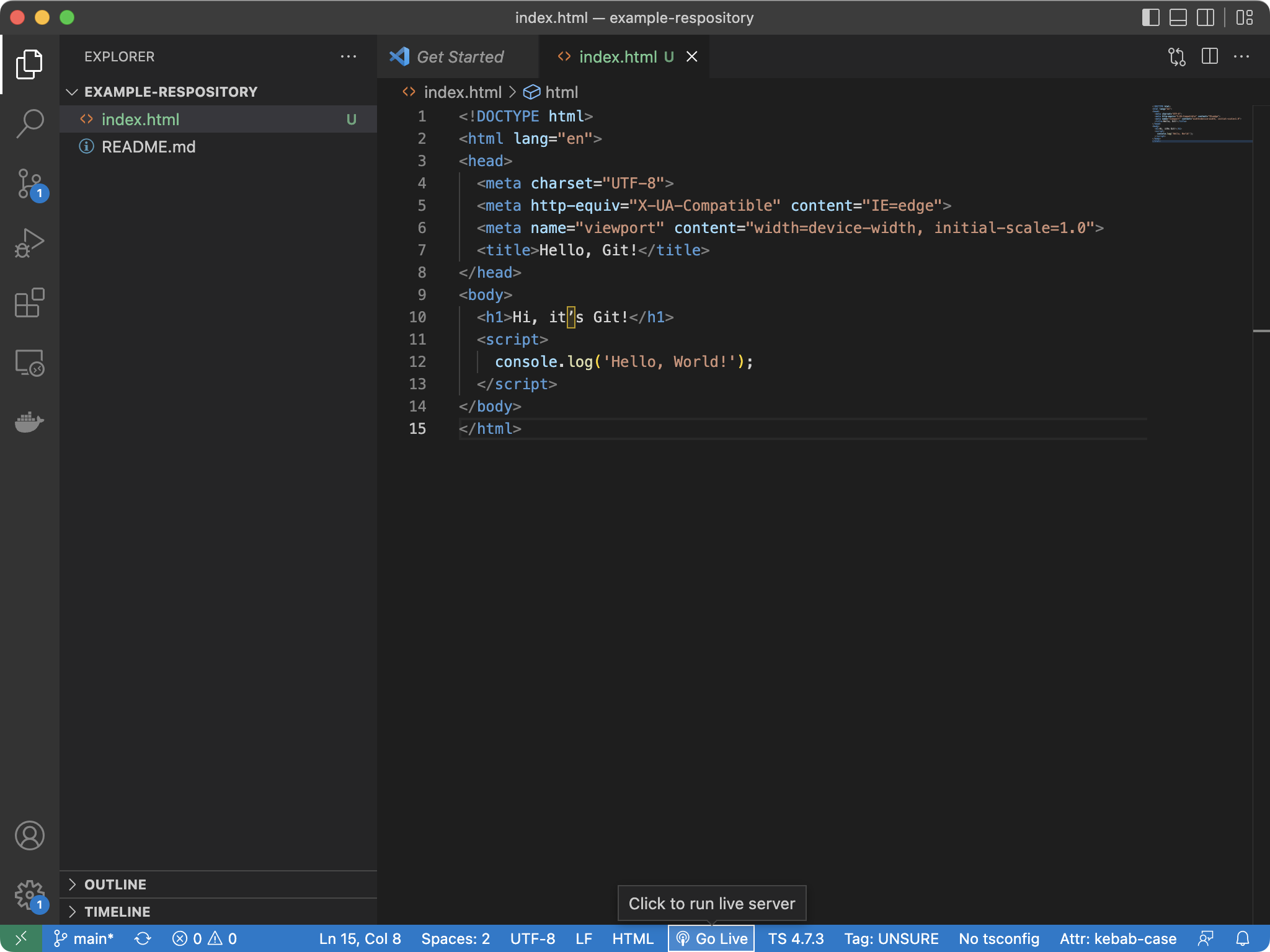The image size is (1270, 952).
Task: Click the Accounts icon
Action: [29, 835]
